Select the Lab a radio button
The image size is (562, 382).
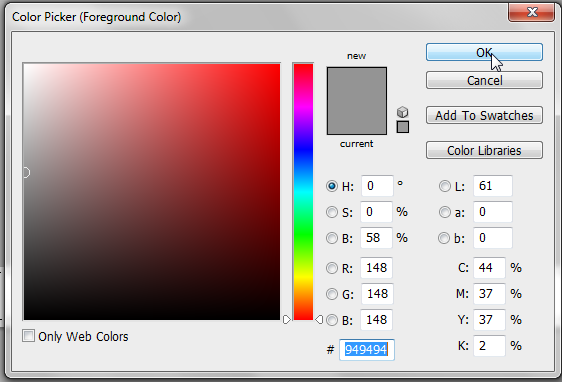445,212
